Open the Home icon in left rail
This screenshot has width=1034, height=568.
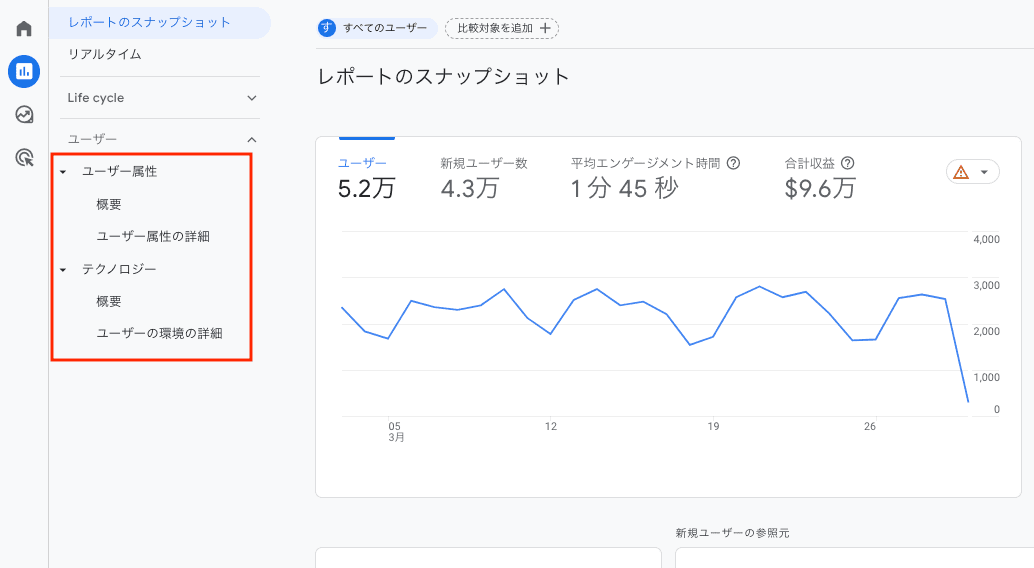pos(24,28)
